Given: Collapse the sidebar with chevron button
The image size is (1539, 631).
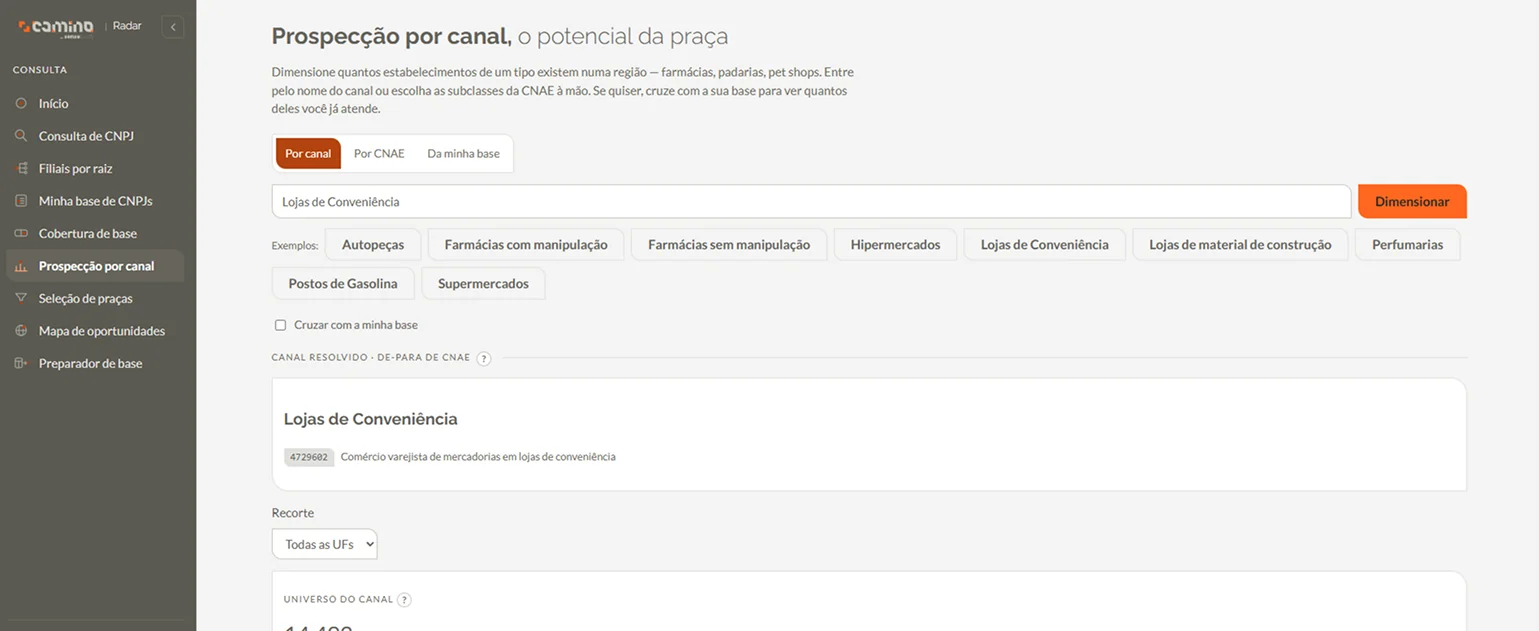Looking at the screenshot, I should coord(173,27).
